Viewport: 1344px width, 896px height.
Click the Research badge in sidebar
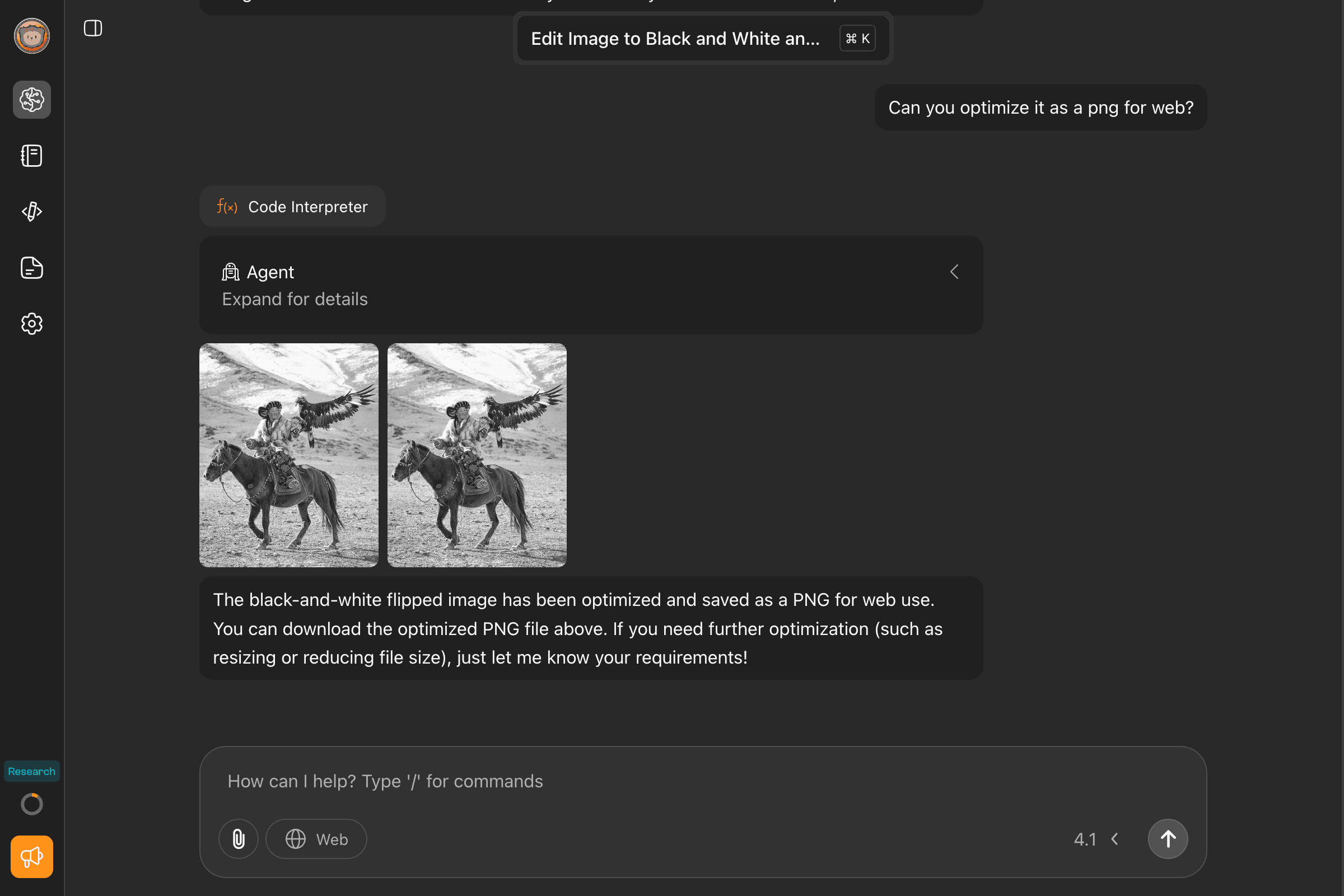[x=32, y=771]
